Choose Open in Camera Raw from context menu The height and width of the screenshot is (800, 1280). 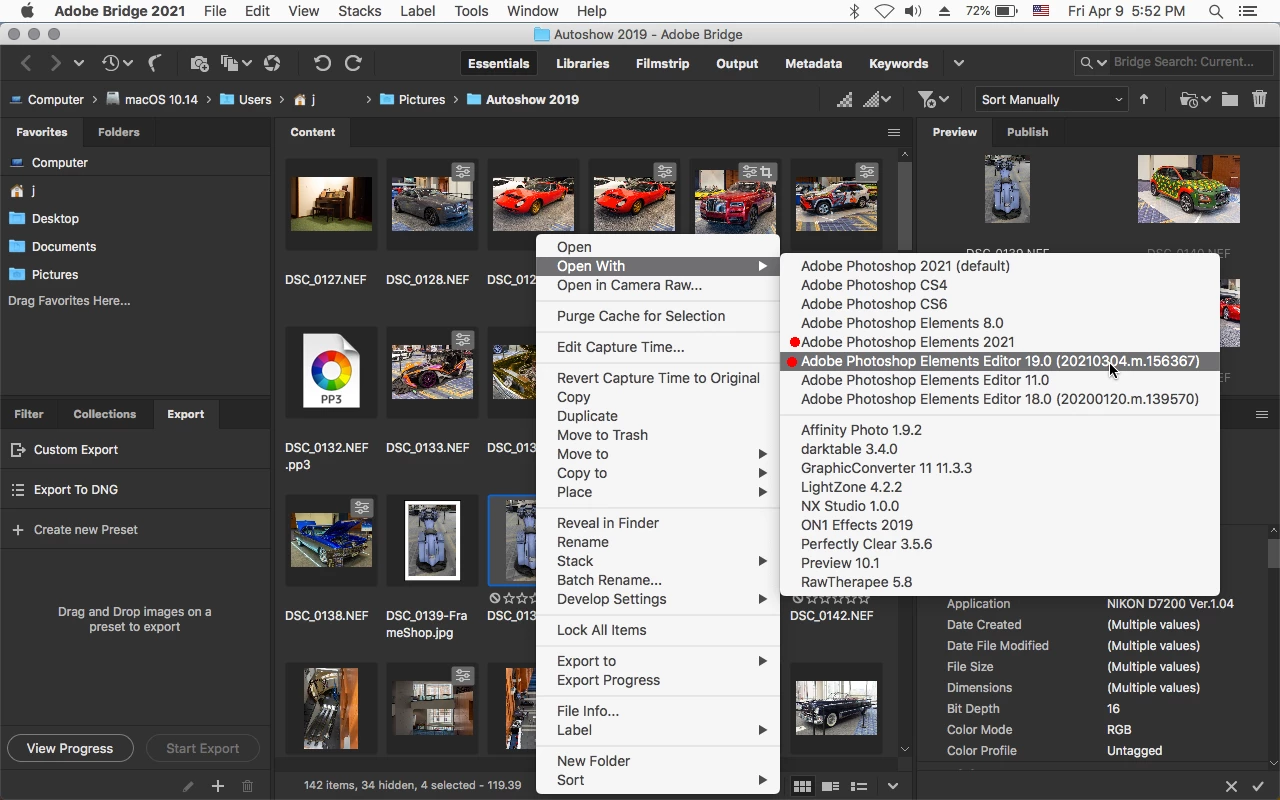(658, 285)
